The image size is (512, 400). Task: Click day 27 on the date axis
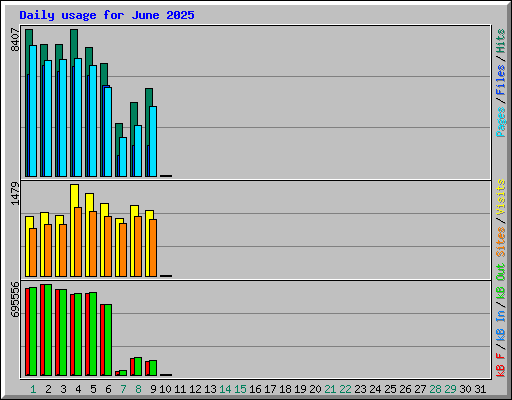(420, 389)
